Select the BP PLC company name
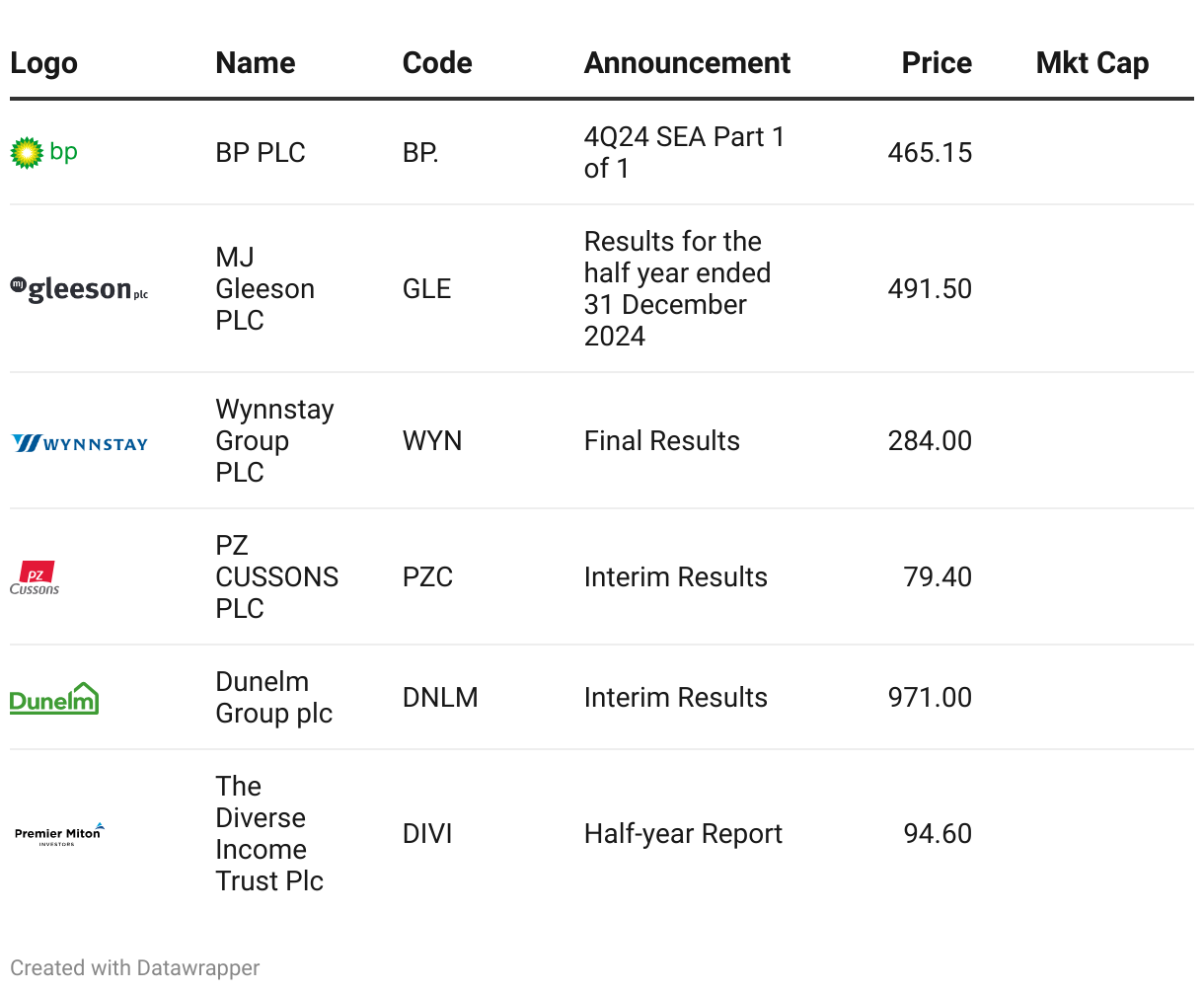This screenshot has height=991, width=1204. (261, 153)
